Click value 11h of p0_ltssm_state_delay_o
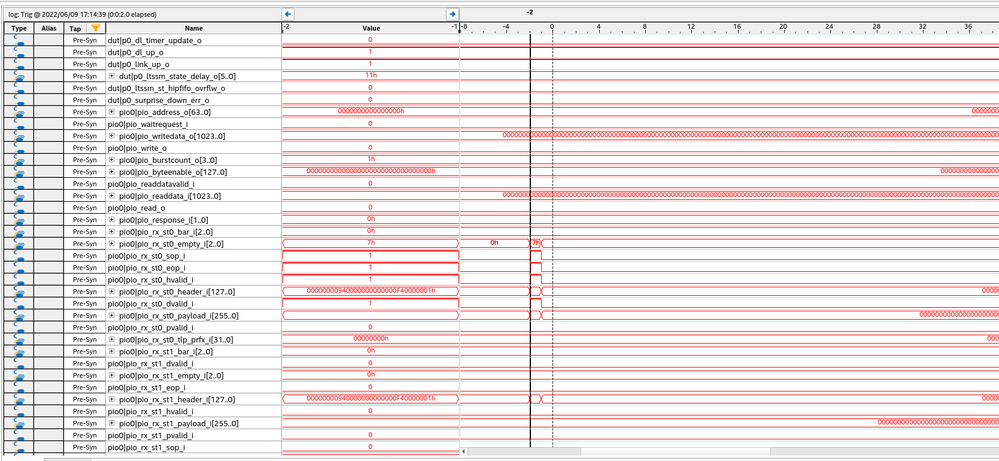Screen dimensions: 999x461 click(370, 76)
